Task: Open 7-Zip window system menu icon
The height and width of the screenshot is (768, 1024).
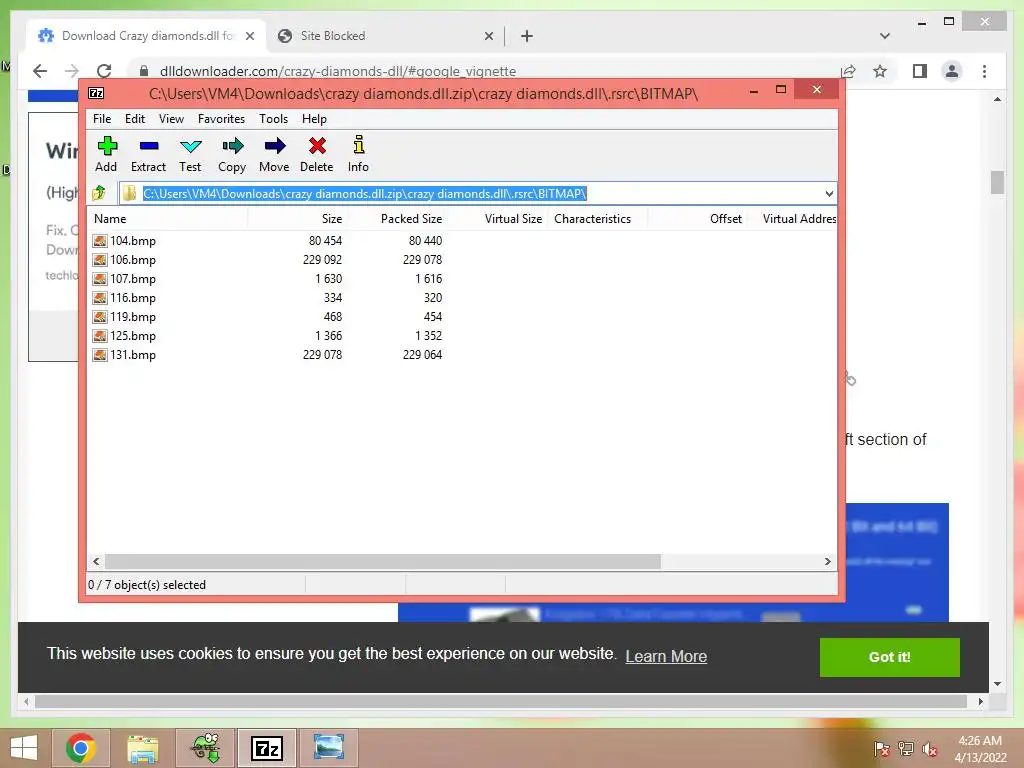Action: click(96, 93)
